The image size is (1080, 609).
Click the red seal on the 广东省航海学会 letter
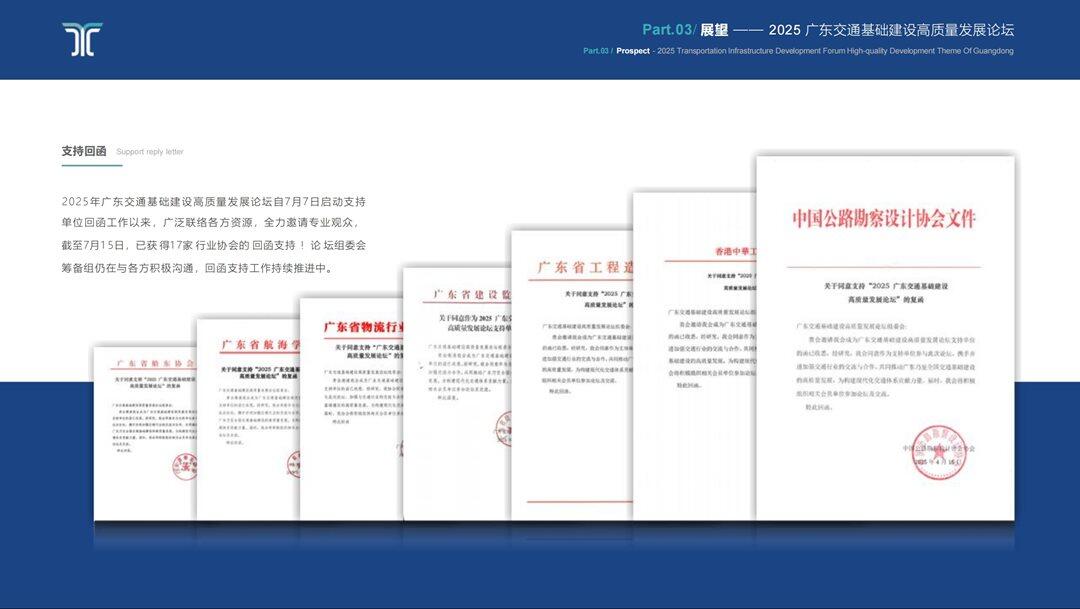click(294, 464)
